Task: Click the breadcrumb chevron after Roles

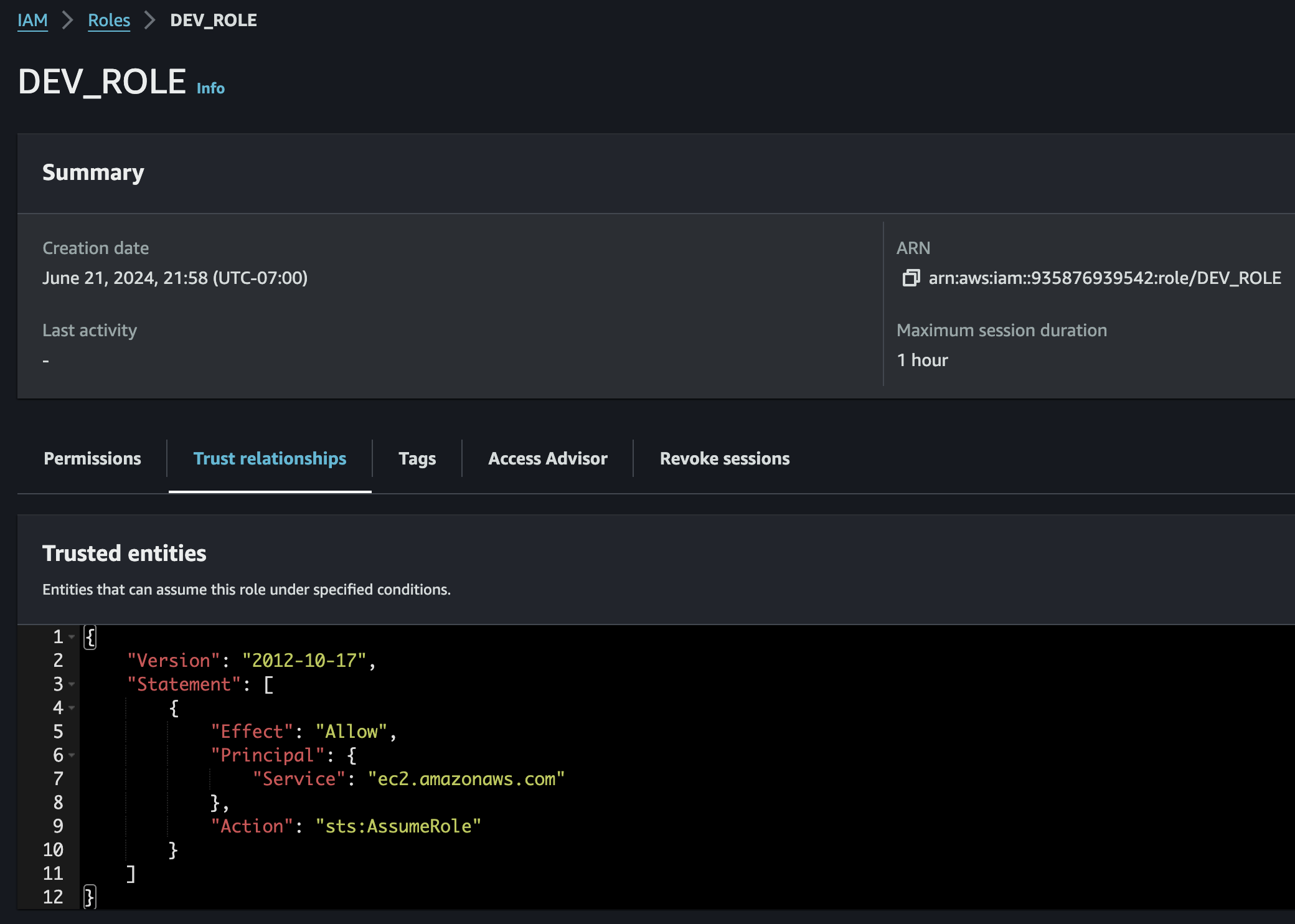Action: (149, 20)
